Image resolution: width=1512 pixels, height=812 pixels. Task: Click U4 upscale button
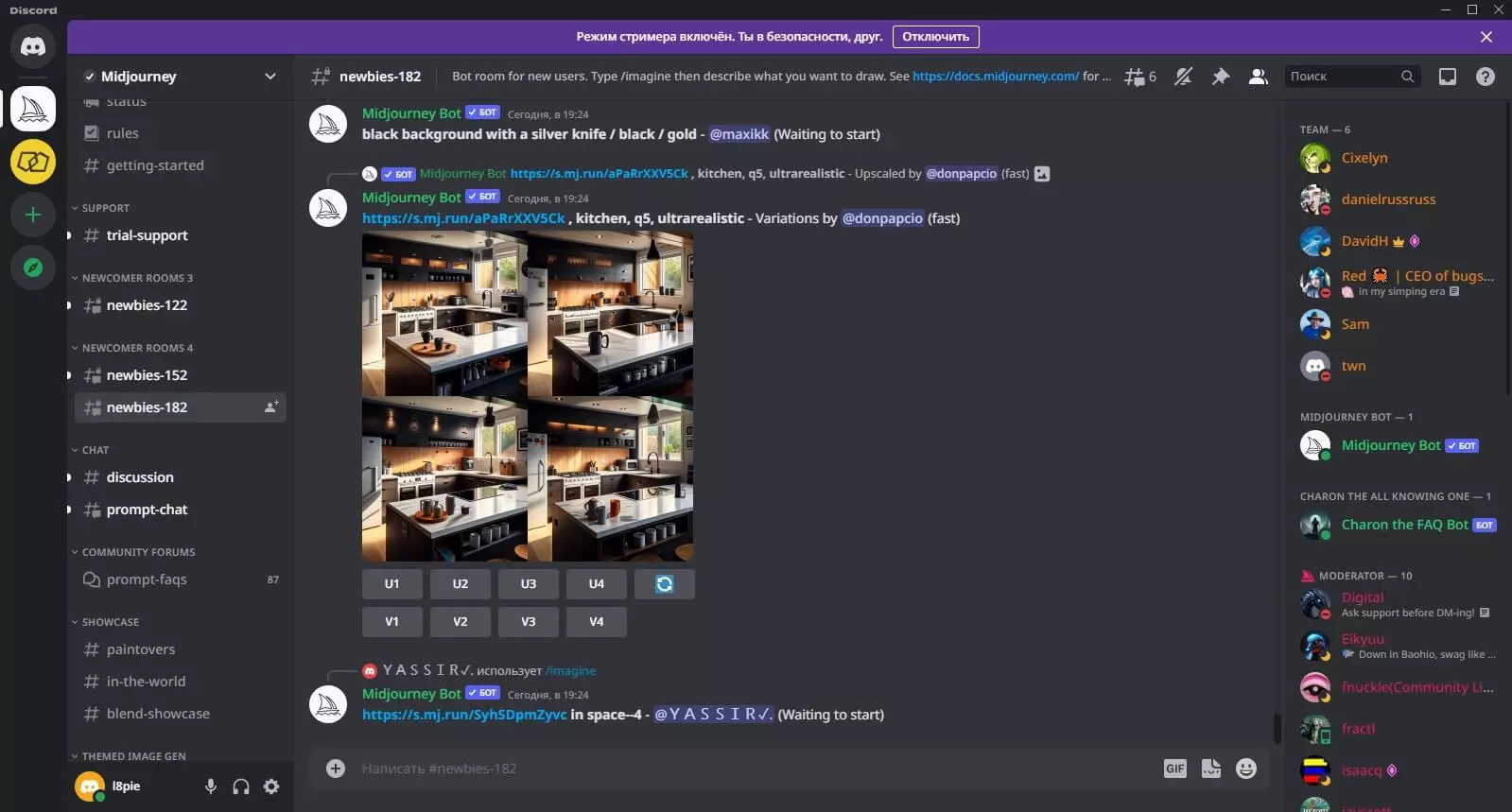596,584
